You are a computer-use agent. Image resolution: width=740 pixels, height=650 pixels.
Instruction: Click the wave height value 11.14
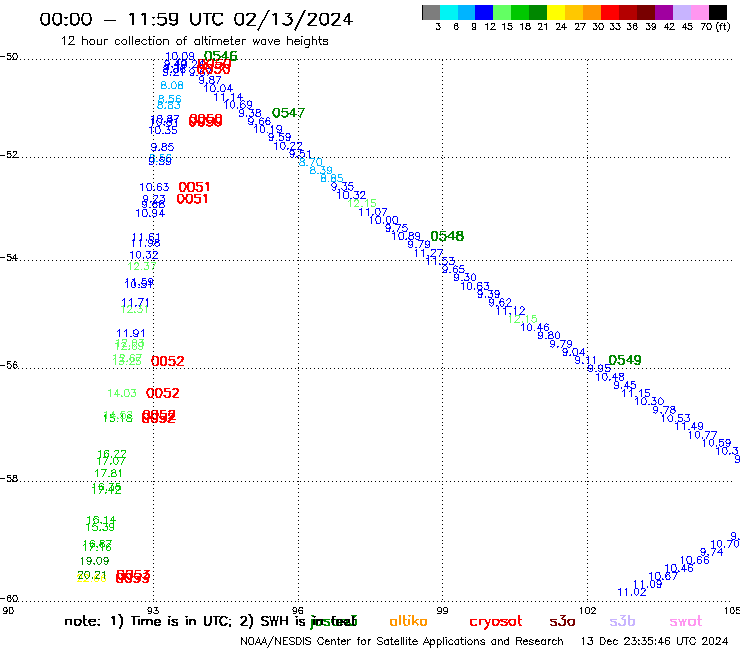pos(228,97)
